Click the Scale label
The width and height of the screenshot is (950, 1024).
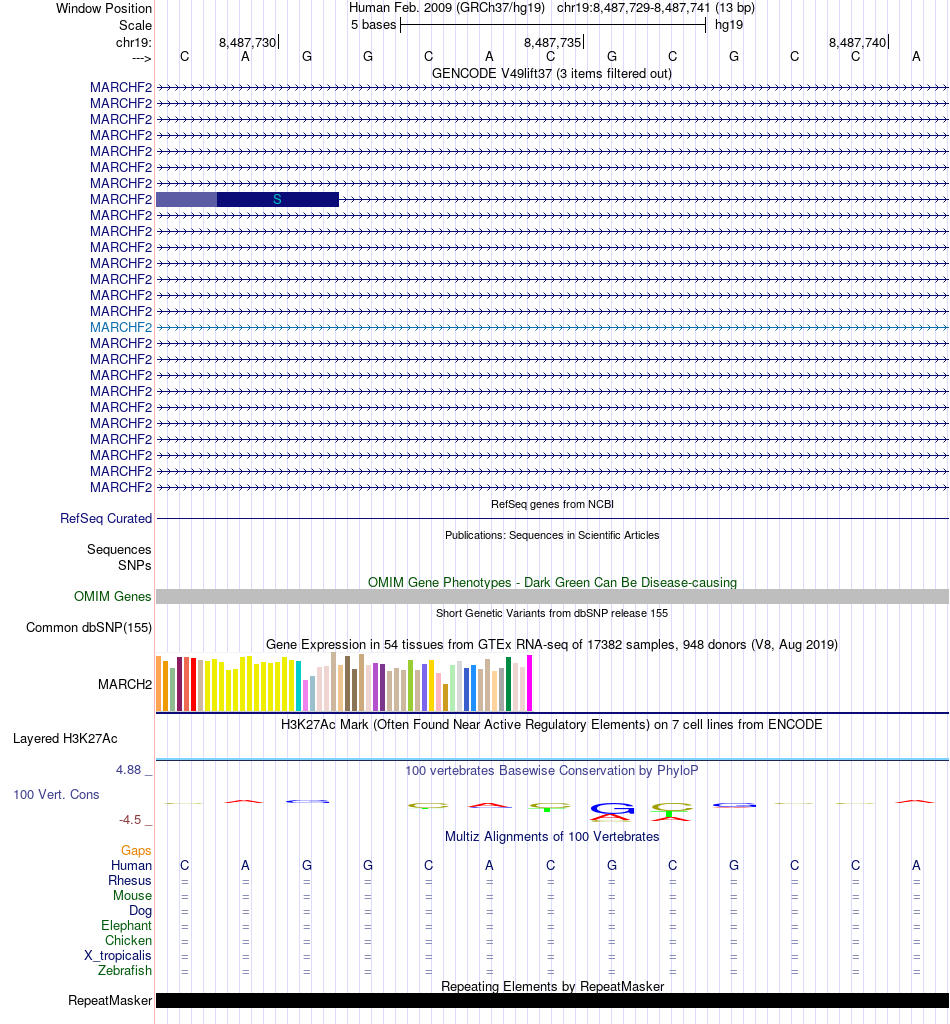(x=135, y=25)
